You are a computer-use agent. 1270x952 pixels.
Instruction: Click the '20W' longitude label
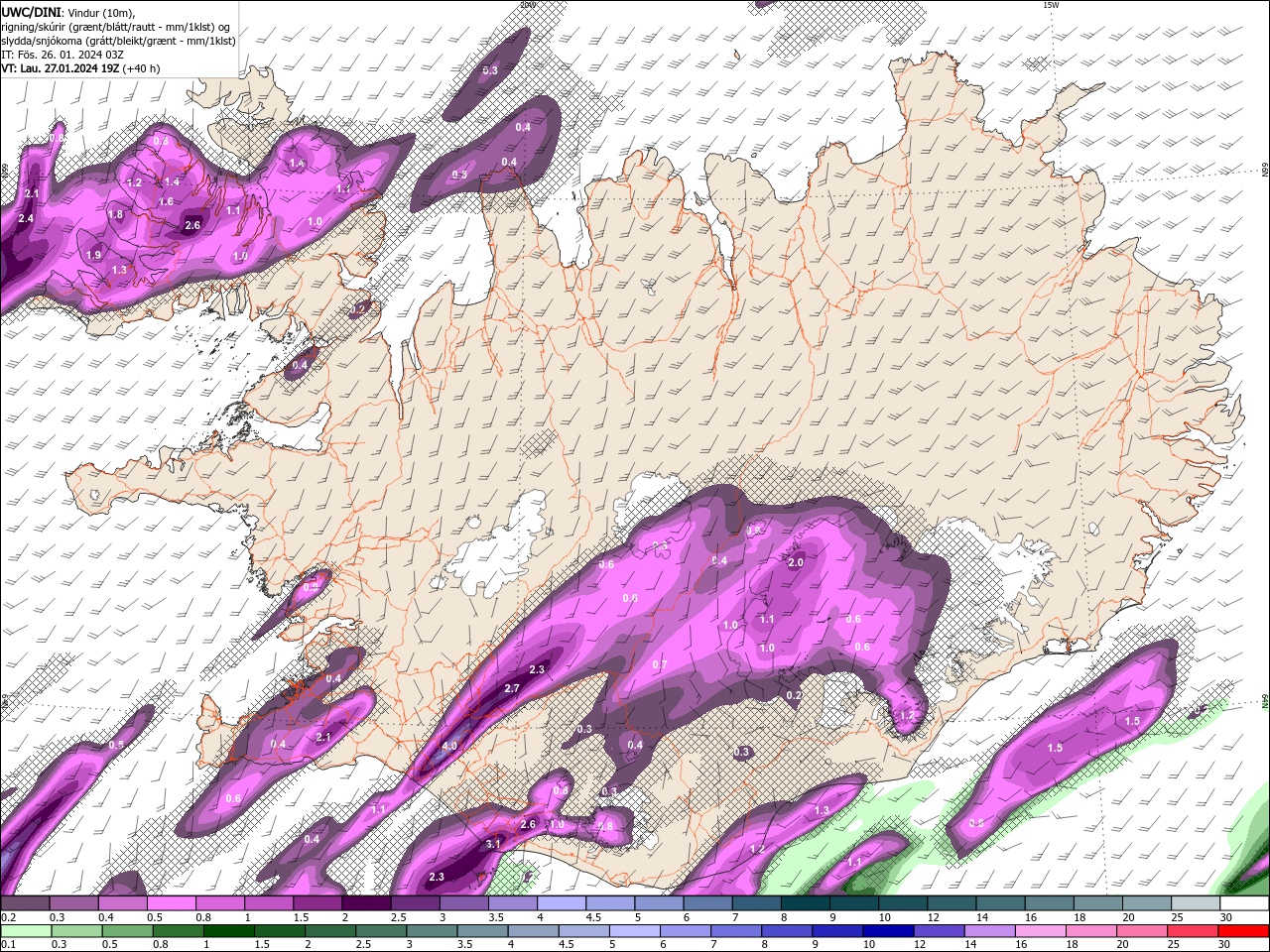click(527, 5)
